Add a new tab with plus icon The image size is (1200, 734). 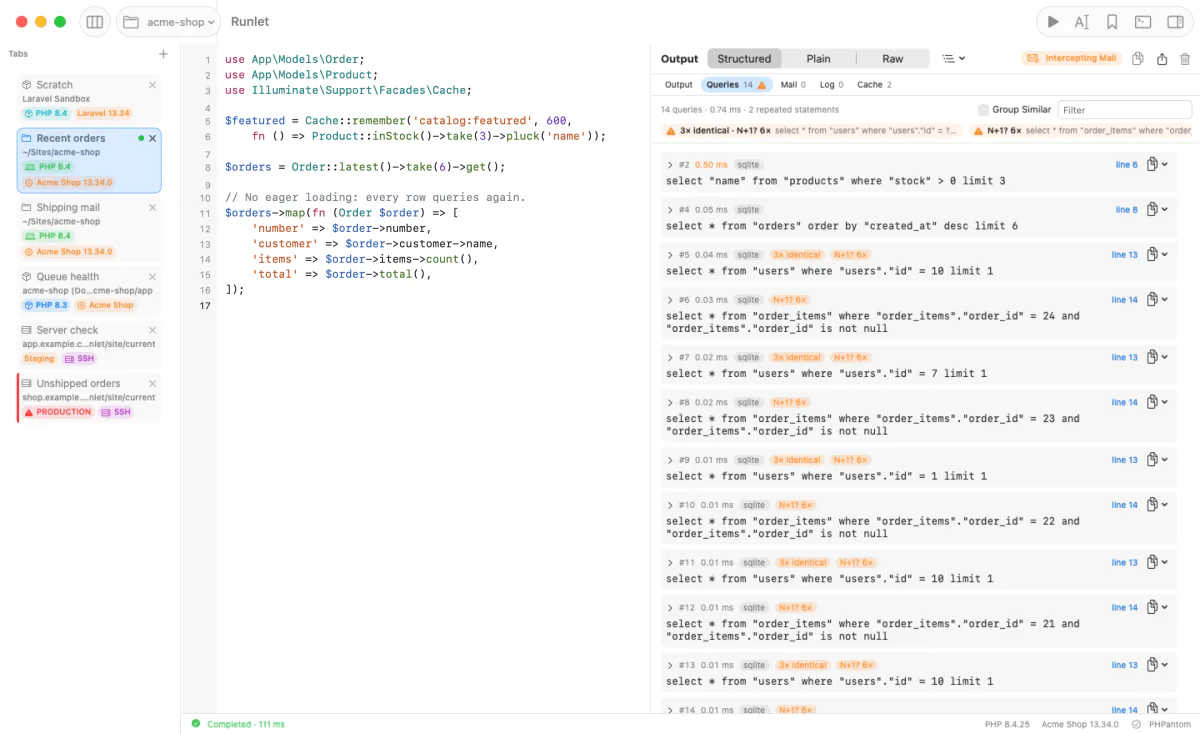(164, 54)
